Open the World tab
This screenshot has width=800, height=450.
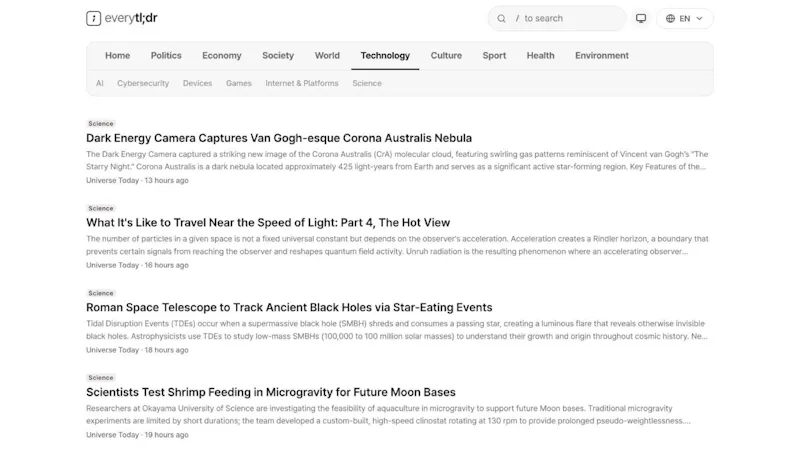tap(327, 56)
